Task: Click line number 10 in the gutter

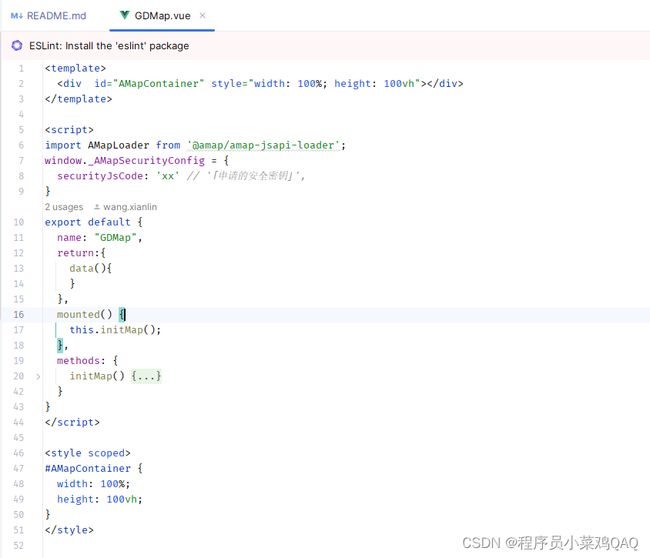Action: [x=18, y=222]
